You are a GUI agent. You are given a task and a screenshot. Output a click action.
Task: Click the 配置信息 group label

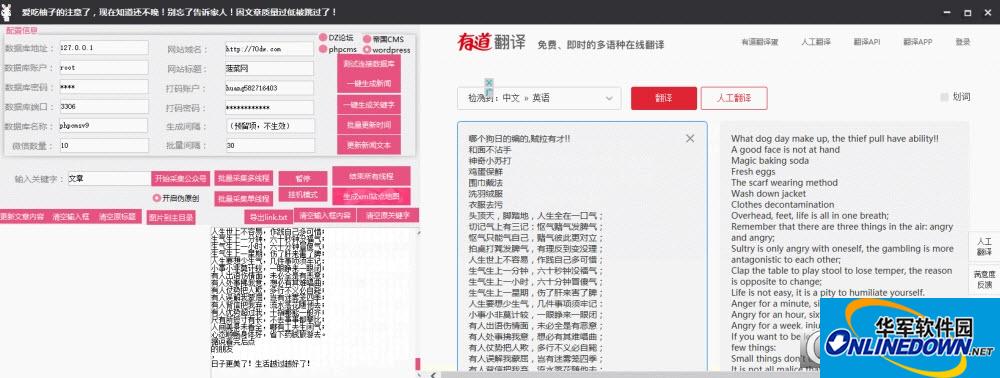pos(22,30)
